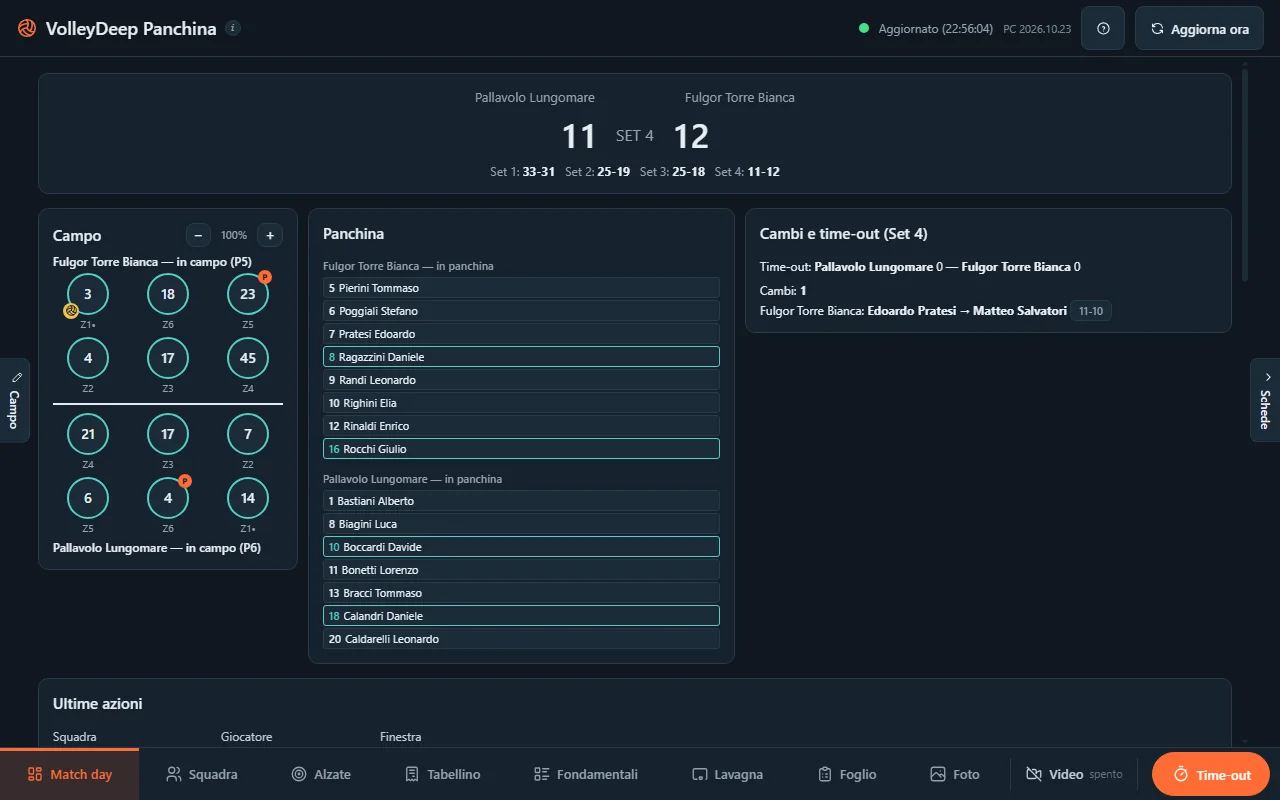Click the VolleyDeep volleyball logo icon
Image resolution: width=1280 pixels, height=800 pixels.
[x=27, y=28]
